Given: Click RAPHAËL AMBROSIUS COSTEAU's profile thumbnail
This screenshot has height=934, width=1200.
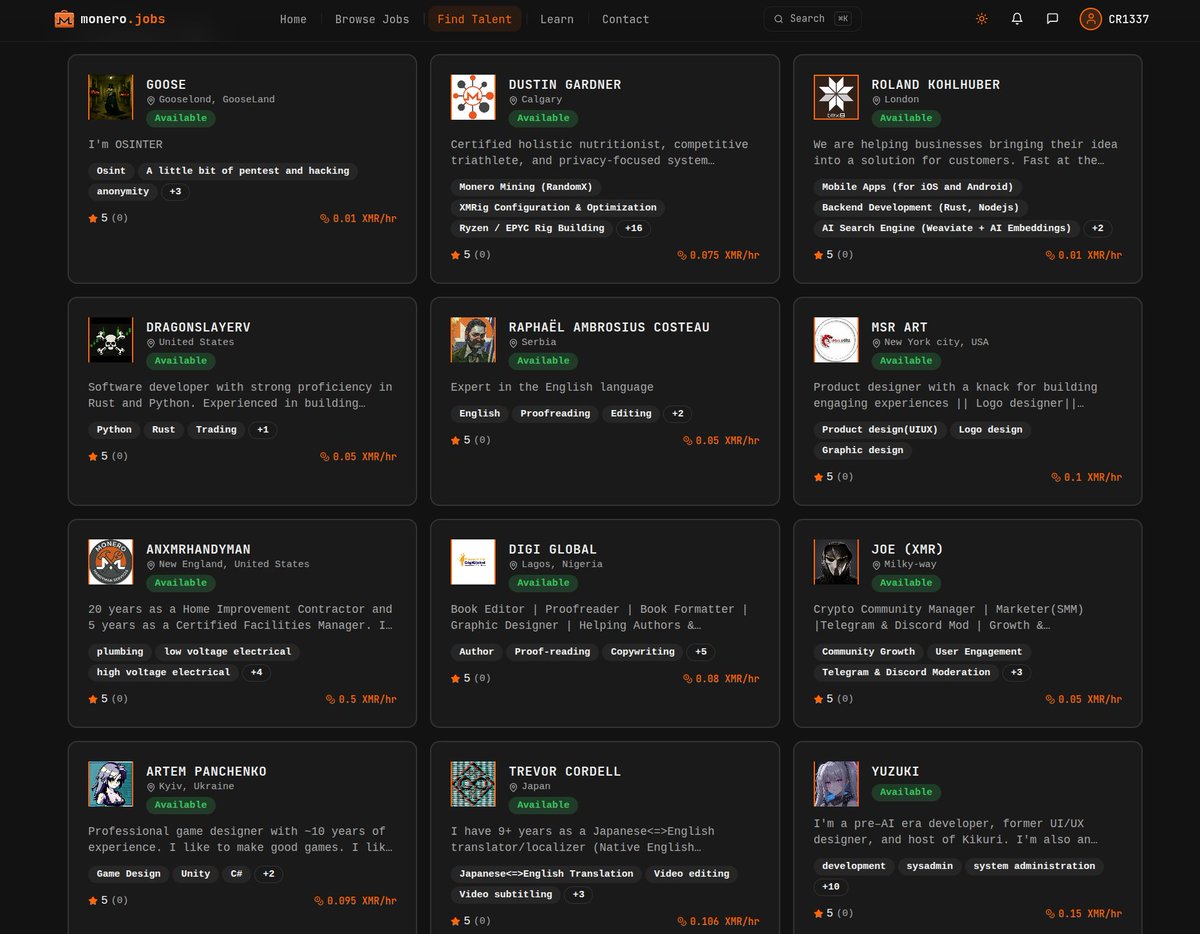Looking at the screenshot, I should pos(472,339).
